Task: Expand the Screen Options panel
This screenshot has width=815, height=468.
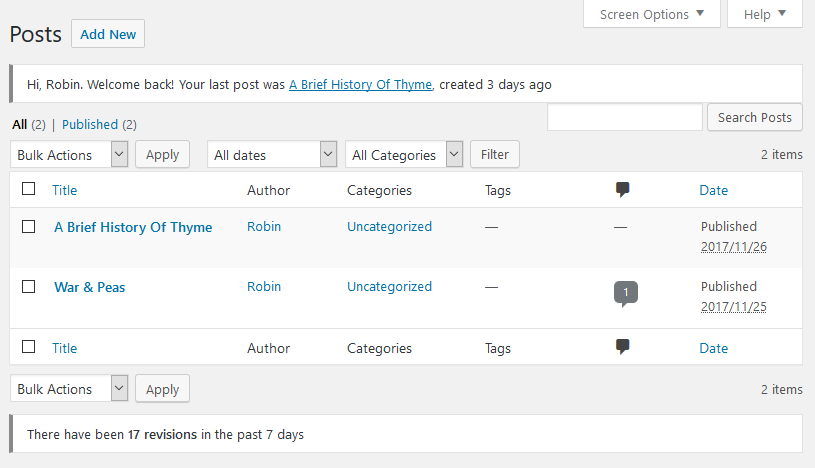Action: 651,14
